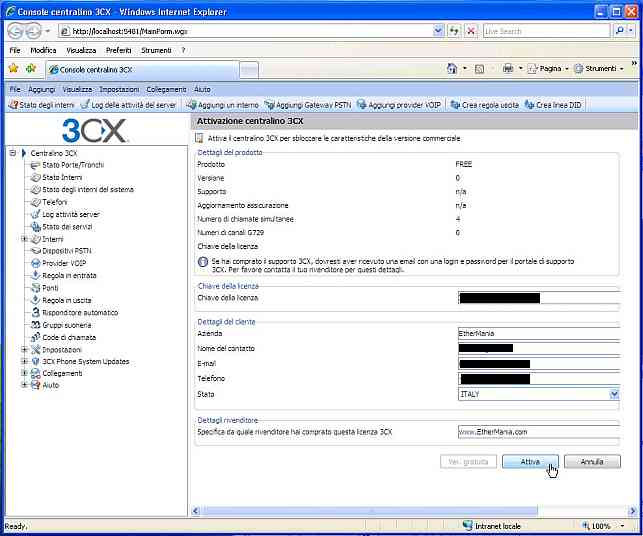
Task: Expand the Impostazioni tree node
Action: pyautogui.click(x=24, y=349)
